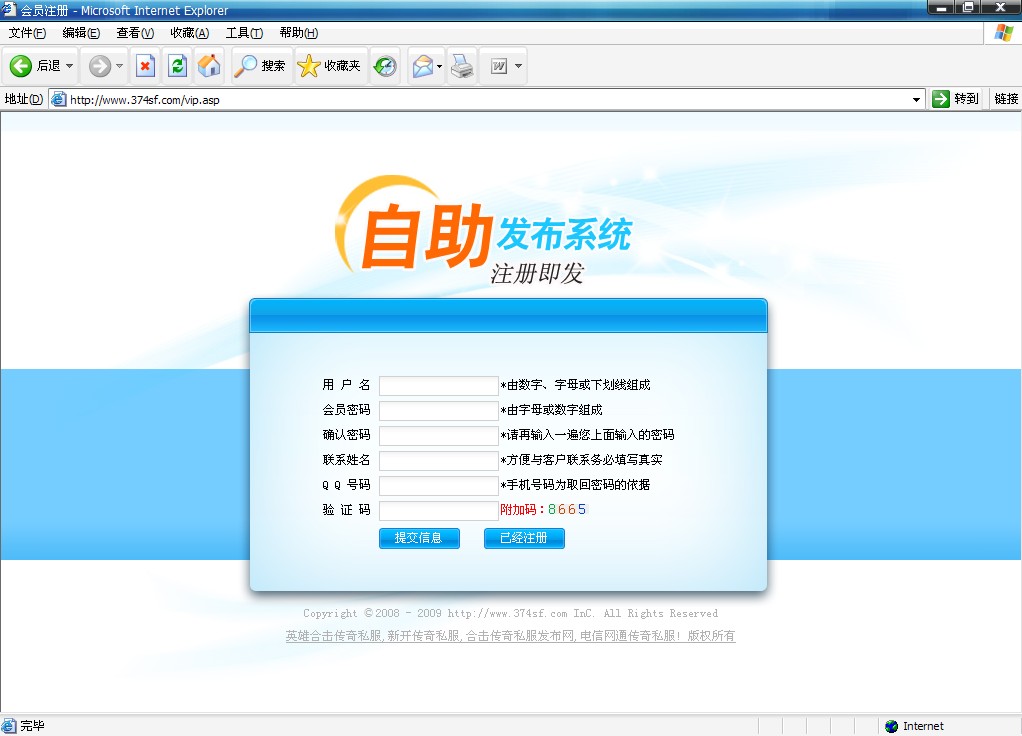Image resolution: width=1022 pixels, height=736 pixels.
Task: Expand the address bar URL dropdown
Action: [x=917, y=99]
